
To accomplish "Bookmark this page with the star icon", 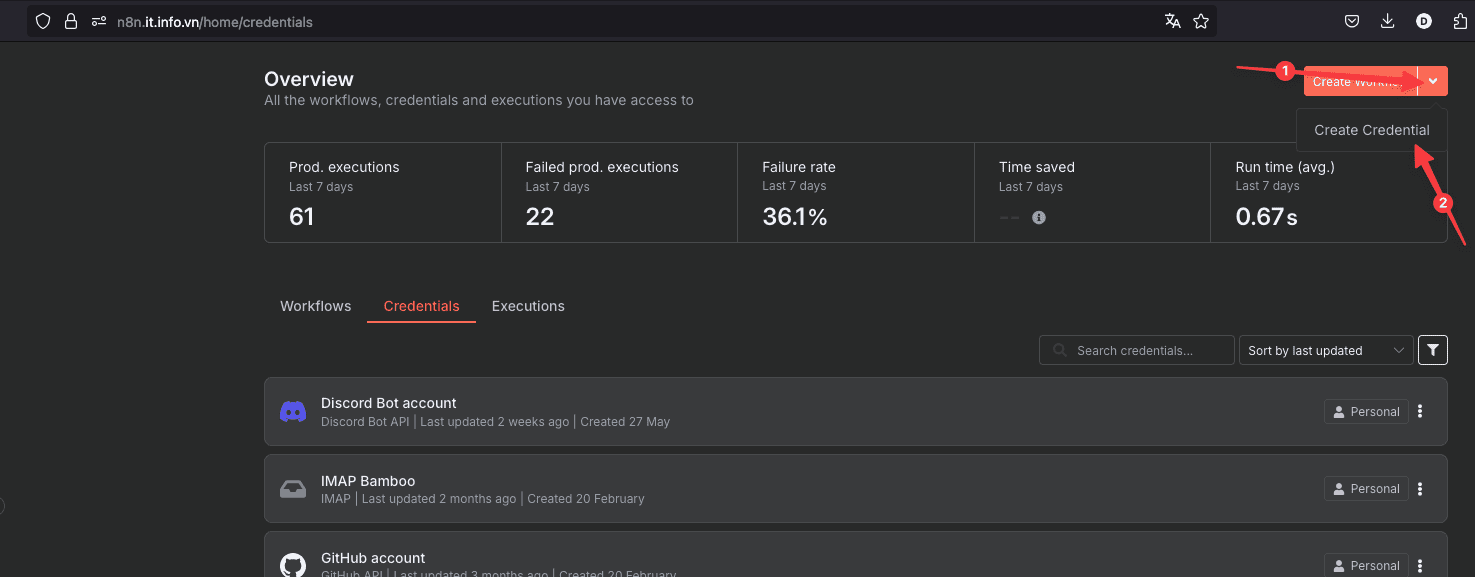I will click(x=1201, y=21).
